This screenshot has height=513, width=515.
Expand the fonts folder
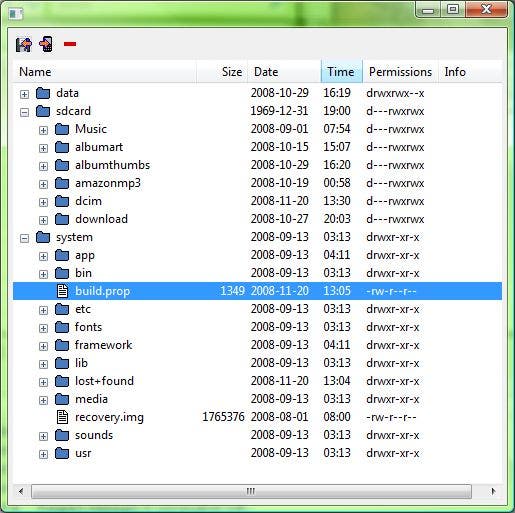click(43, 328)
